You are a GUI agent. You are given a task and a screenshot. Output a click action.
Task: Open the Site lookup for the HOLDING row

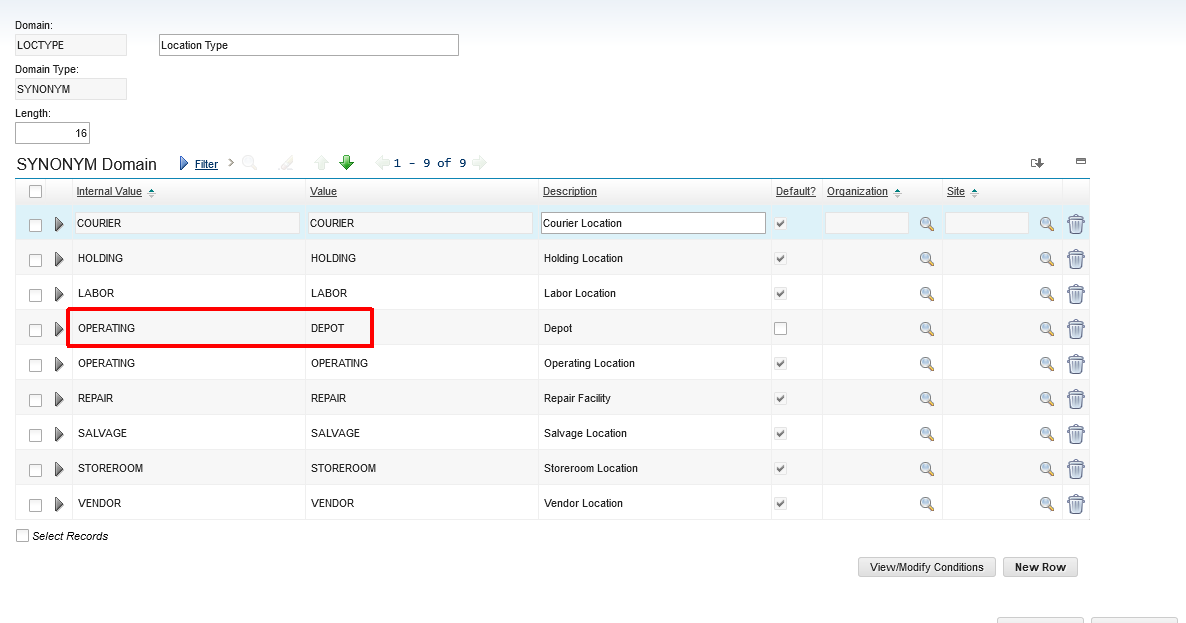pyautogui.click(x=1046, y=258)
